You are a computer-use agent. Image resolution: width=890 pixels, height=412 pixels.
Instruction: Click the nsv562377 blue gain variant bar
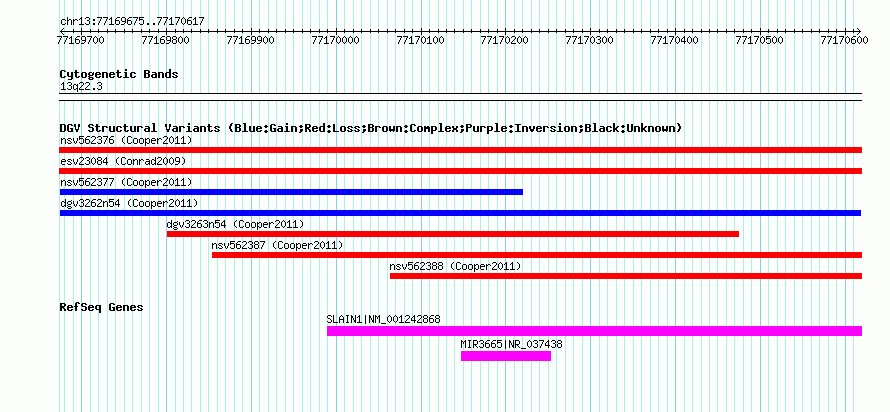click(x=291, y=192)
